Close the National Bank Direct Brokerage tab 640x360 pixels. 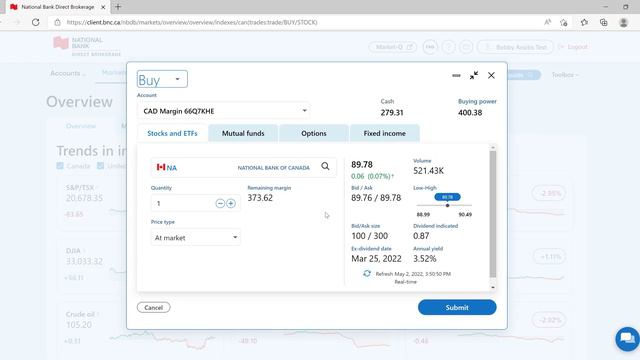(103, 7)
